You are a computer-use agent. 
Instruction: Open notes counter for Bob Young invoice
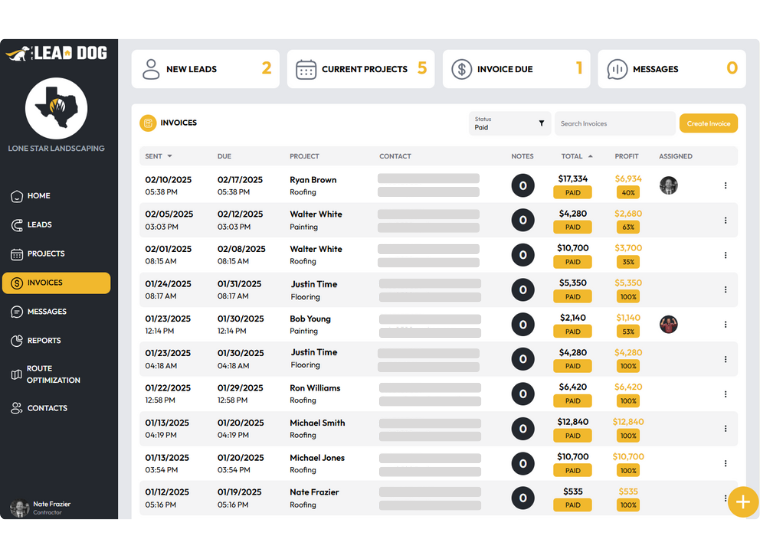coord(522,325)
